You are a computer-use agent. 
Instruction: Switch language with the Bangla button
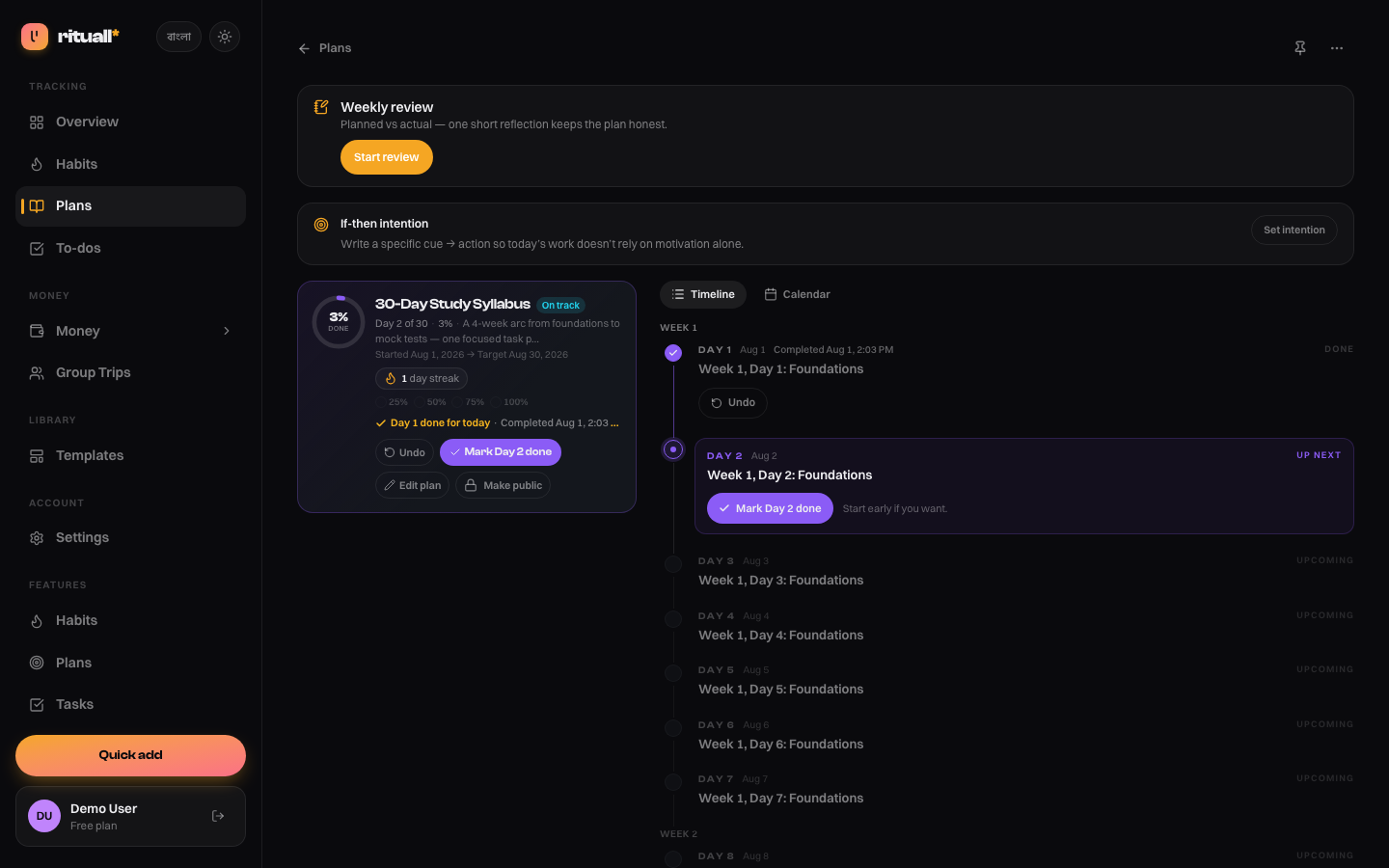[178, 37]
